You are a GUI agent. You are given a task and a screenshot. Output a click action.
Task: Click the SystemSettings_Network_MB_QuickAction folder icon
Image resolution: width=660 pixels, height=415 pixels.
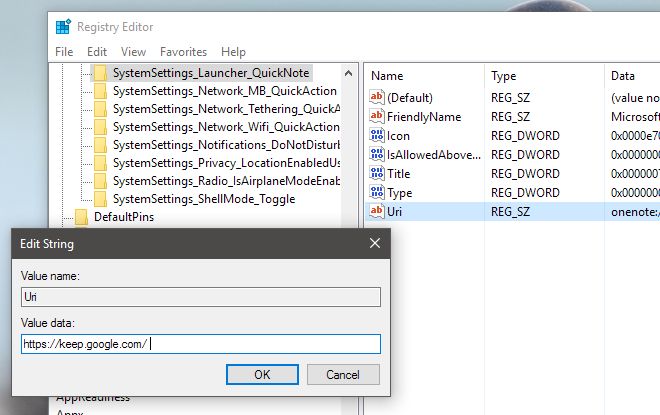pos(100,91)
